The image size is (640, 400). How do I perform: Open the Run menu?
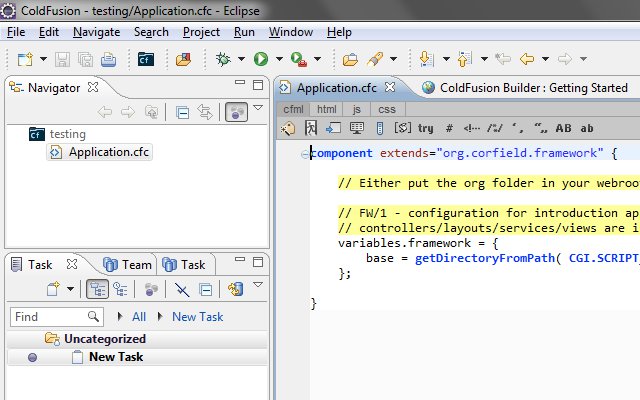coord(244,32)
